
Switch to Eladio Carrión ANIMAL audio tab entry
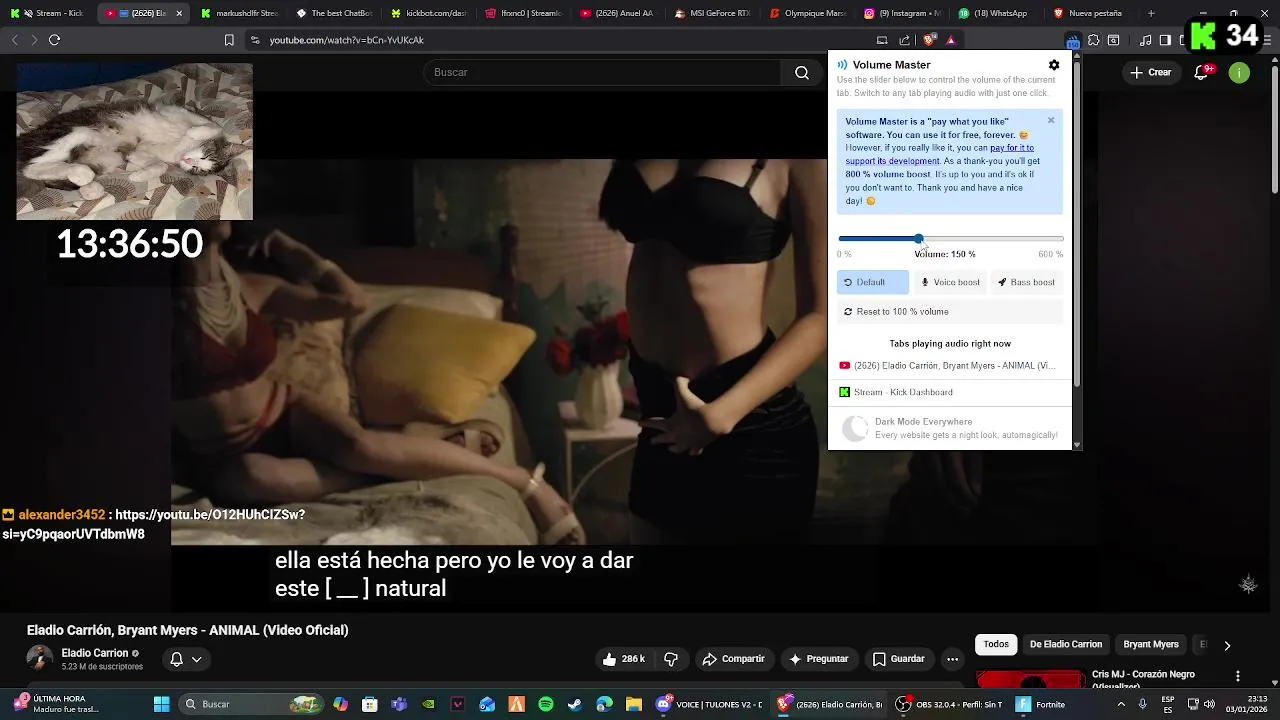coord(948,366)
